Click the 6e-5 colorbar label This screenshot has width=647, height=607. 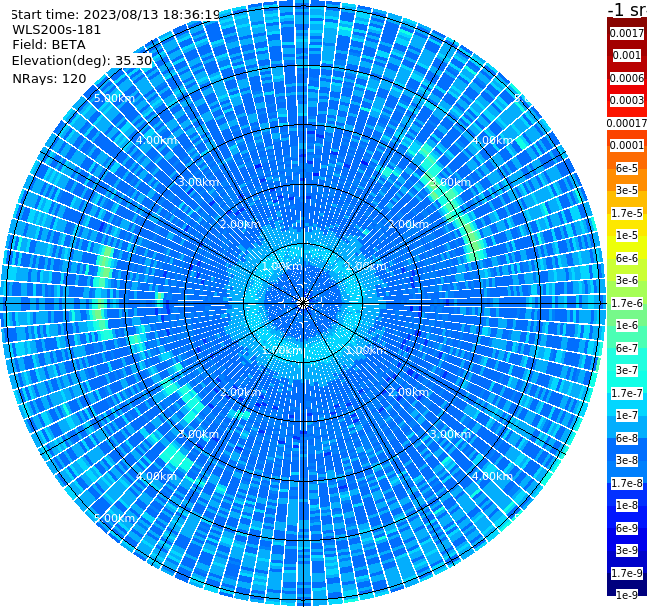click(627, 168)
